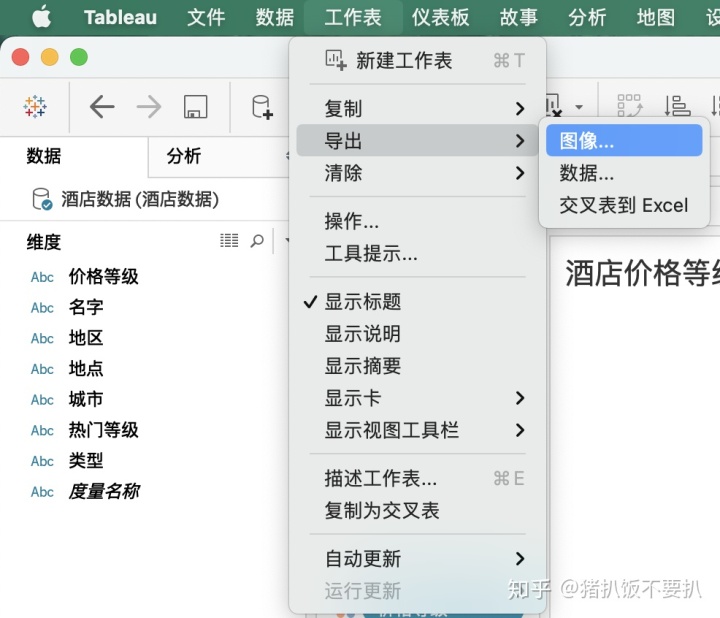The width and height of the screenshot is (720, 618).
Task: Switch to the 分析 pane tab
Action: (x=184, y=156)
